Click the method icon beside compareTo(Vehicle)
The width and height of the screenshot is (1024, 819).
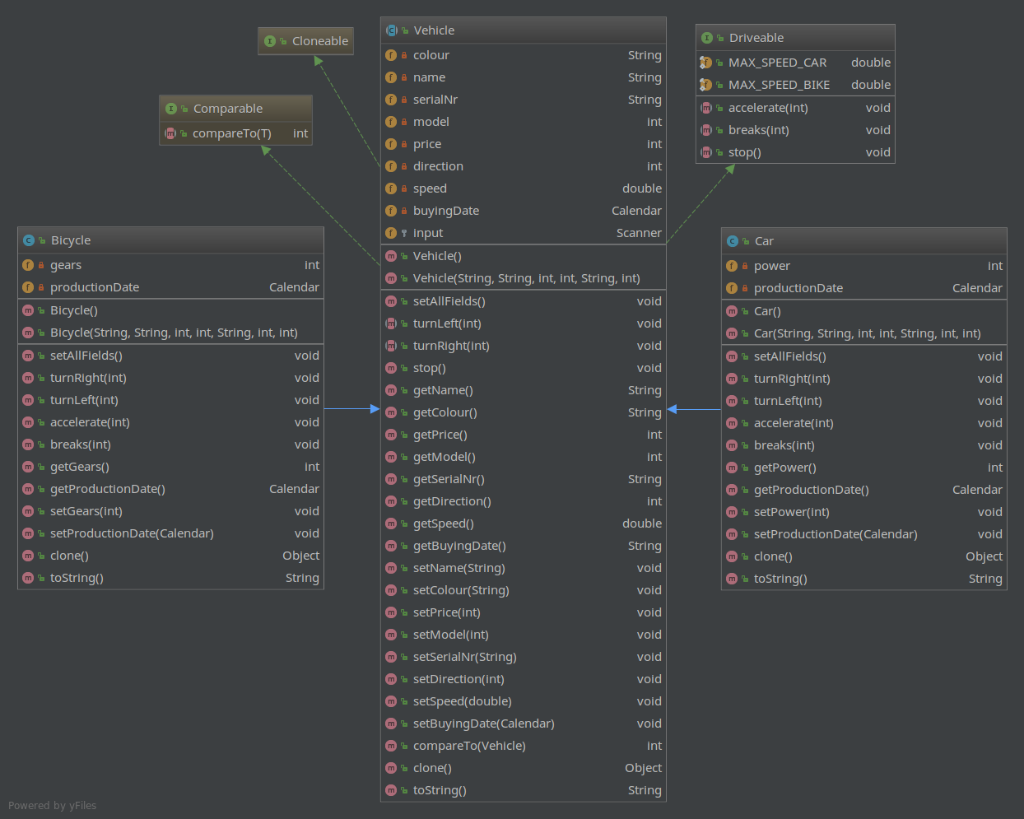[x=391, y=745]
